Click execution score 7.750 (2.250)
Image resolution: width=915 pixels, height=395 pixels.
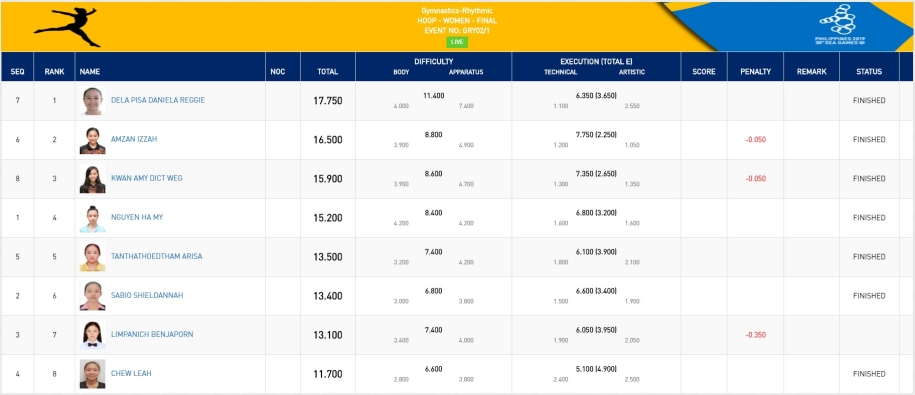pos(596,135)
